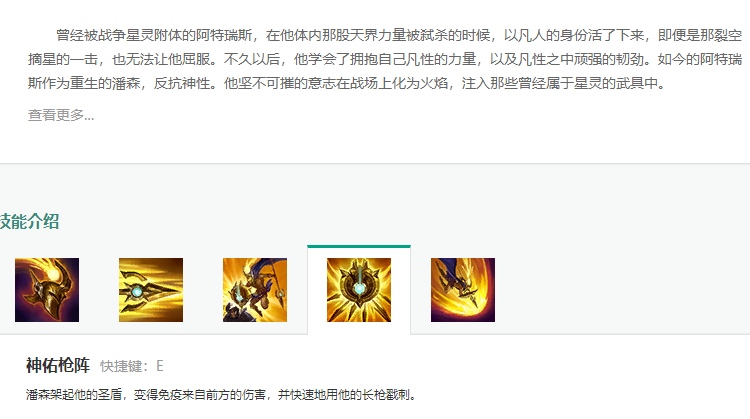Click the lore line starting 斯作为重生的潘森

(x=347, y=83)
